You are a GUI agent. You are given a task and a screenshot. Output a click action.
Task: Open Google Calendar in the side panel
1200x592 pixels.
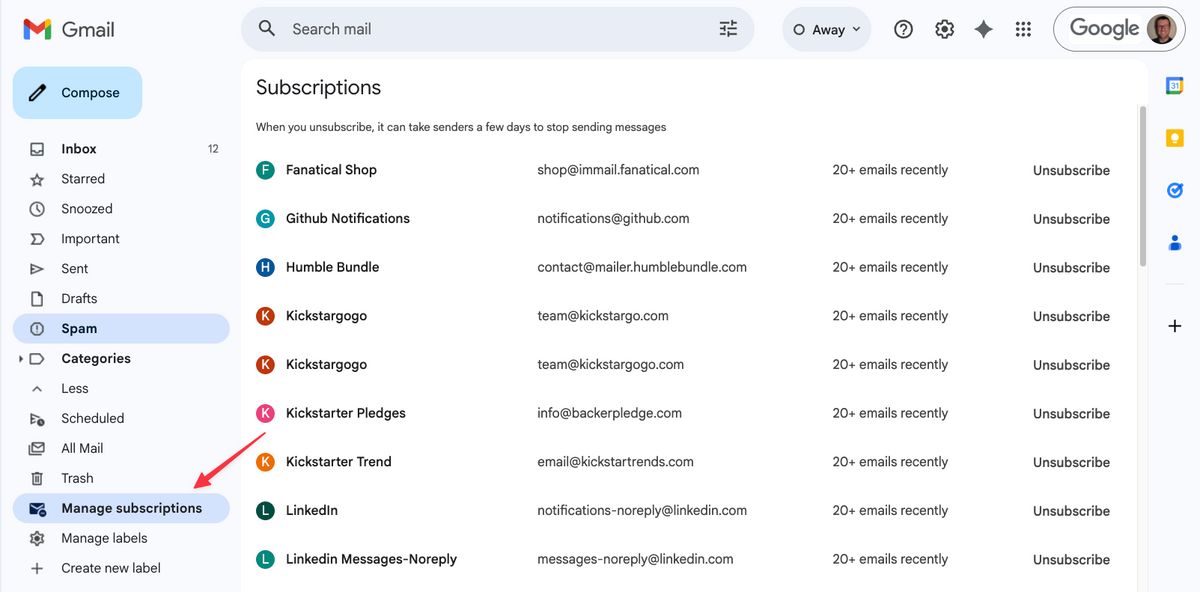[1175, 88]
